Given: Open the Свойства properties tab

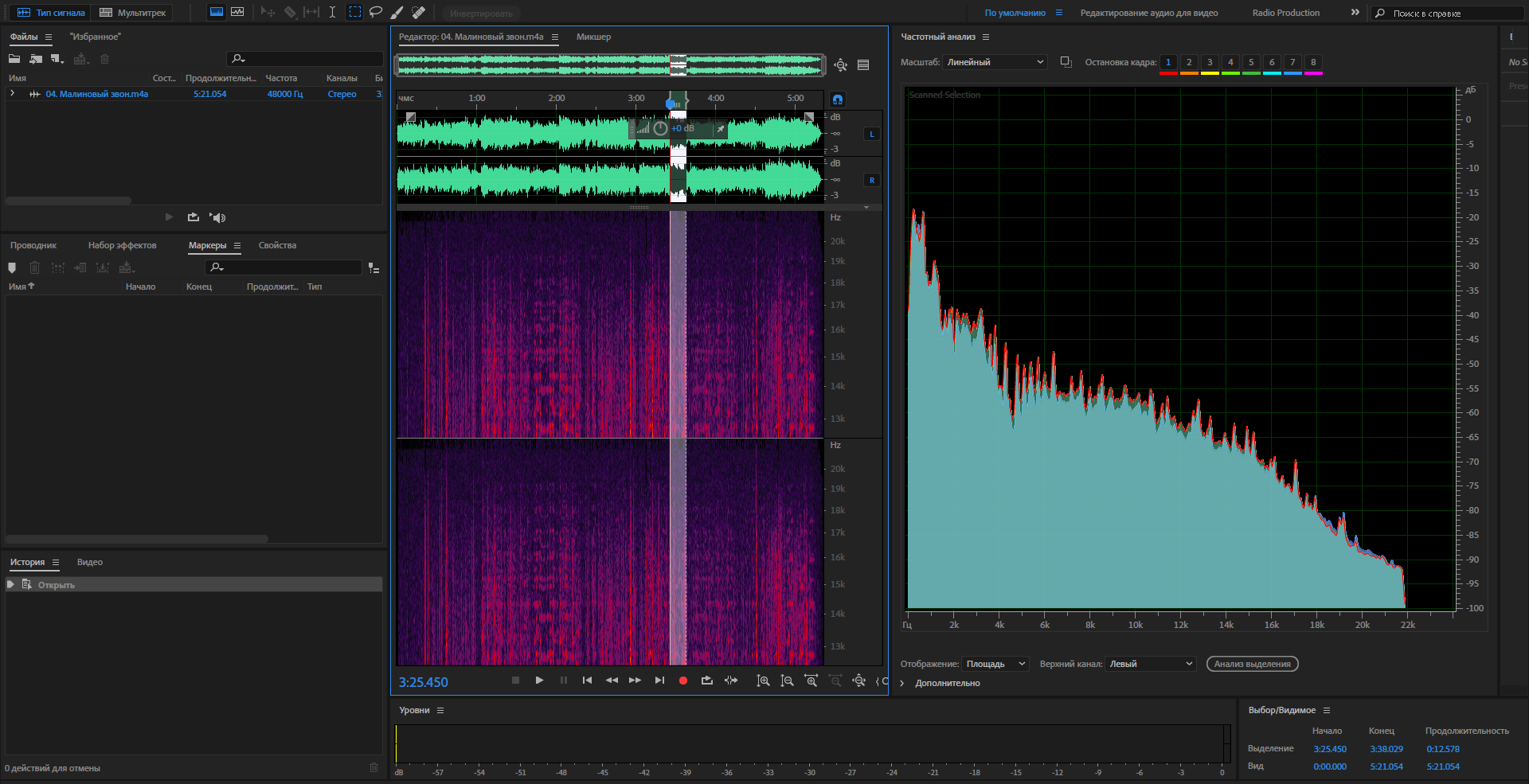Looking at the screenshot, I should tap(277, 245).
